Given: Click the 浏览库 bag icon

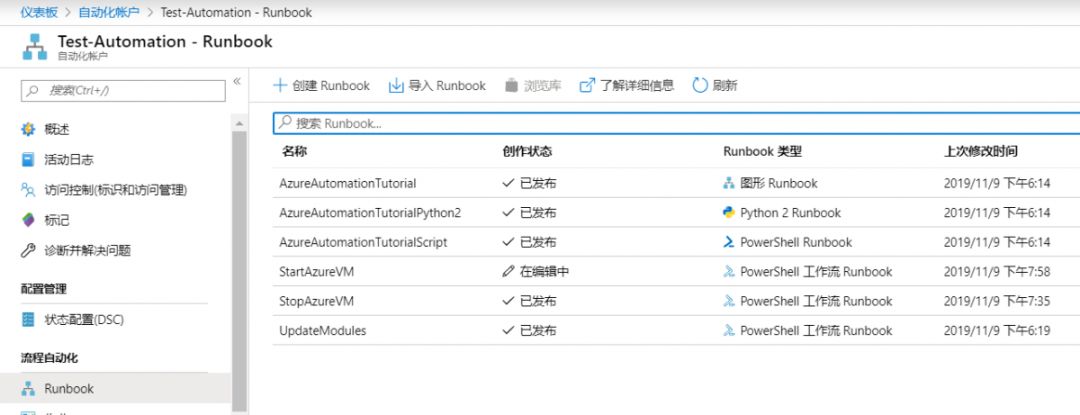Looking at the screenshot, I should tap(511, 85).
